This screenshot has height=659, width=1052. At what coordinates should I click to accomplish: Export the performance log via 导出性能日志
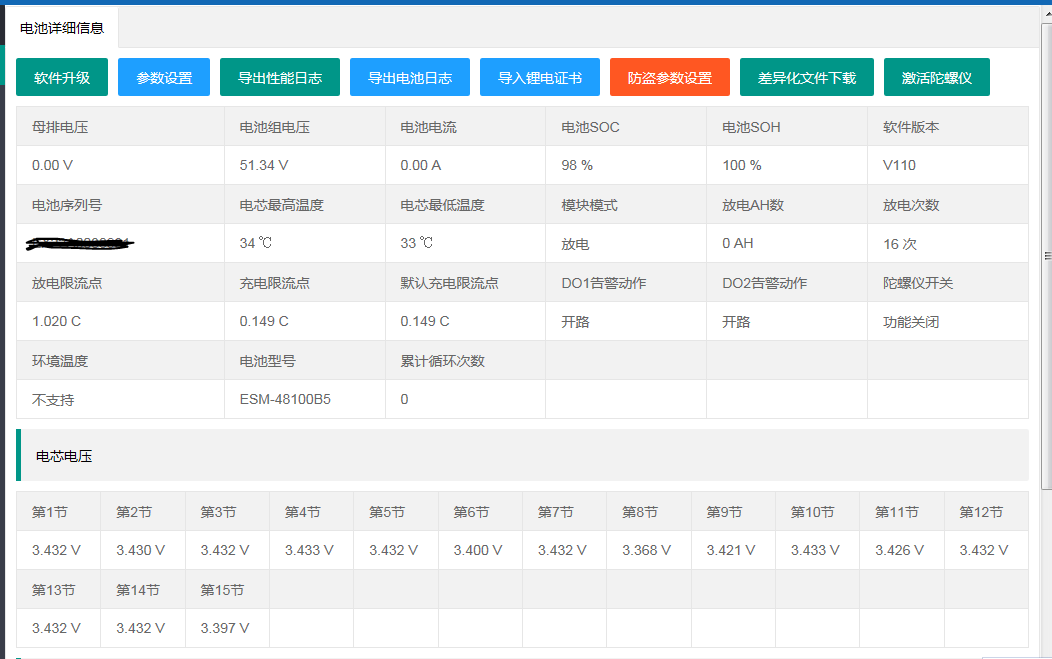click(x=280, y=76)
